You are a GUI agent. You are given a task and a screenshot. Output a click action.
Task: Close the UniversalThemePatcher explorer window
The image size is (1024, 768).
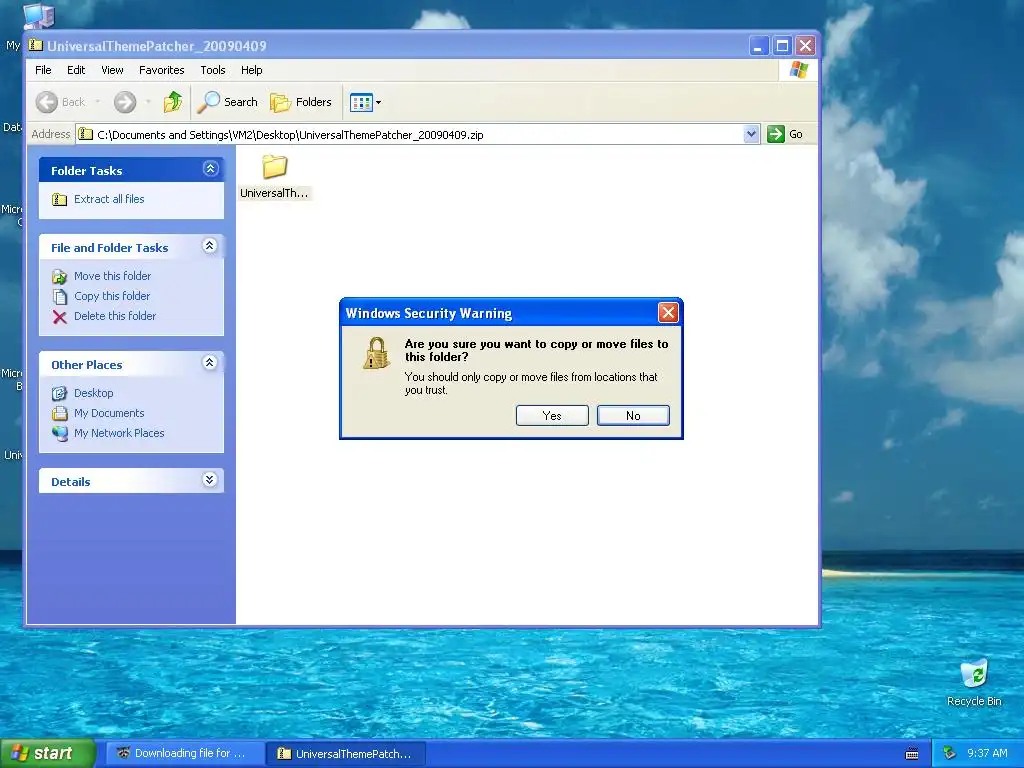pos(805,46)
